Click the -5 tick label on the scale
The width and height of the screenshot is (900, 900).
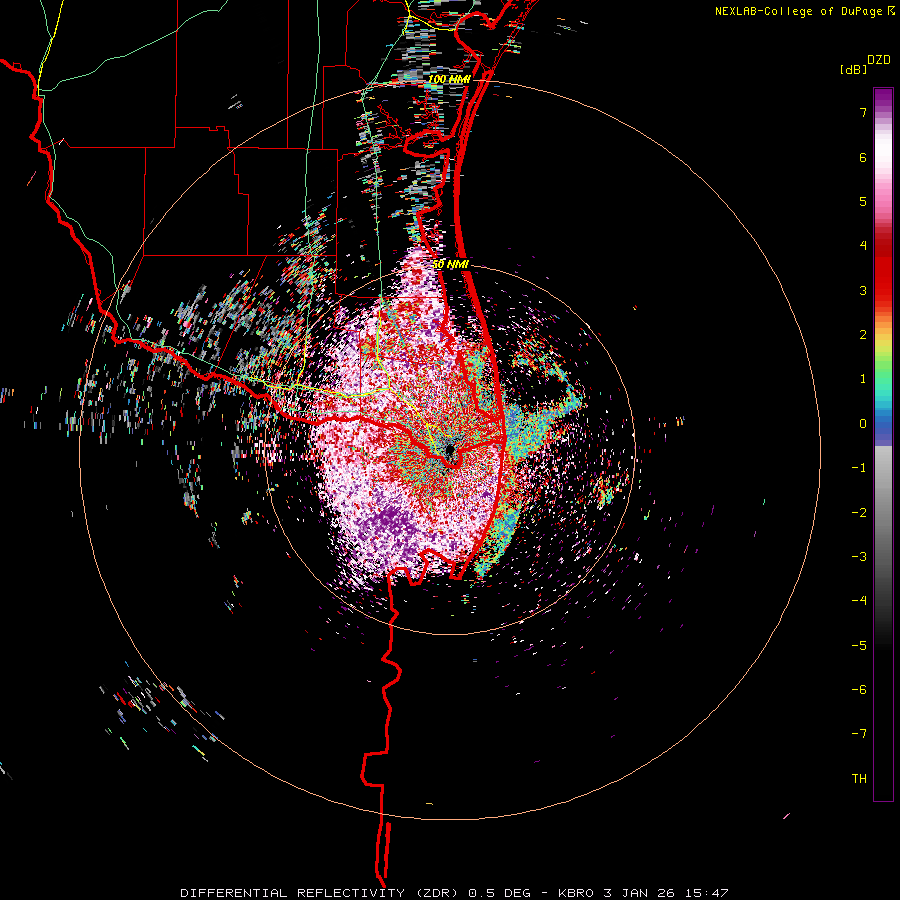tap(859, 646)
